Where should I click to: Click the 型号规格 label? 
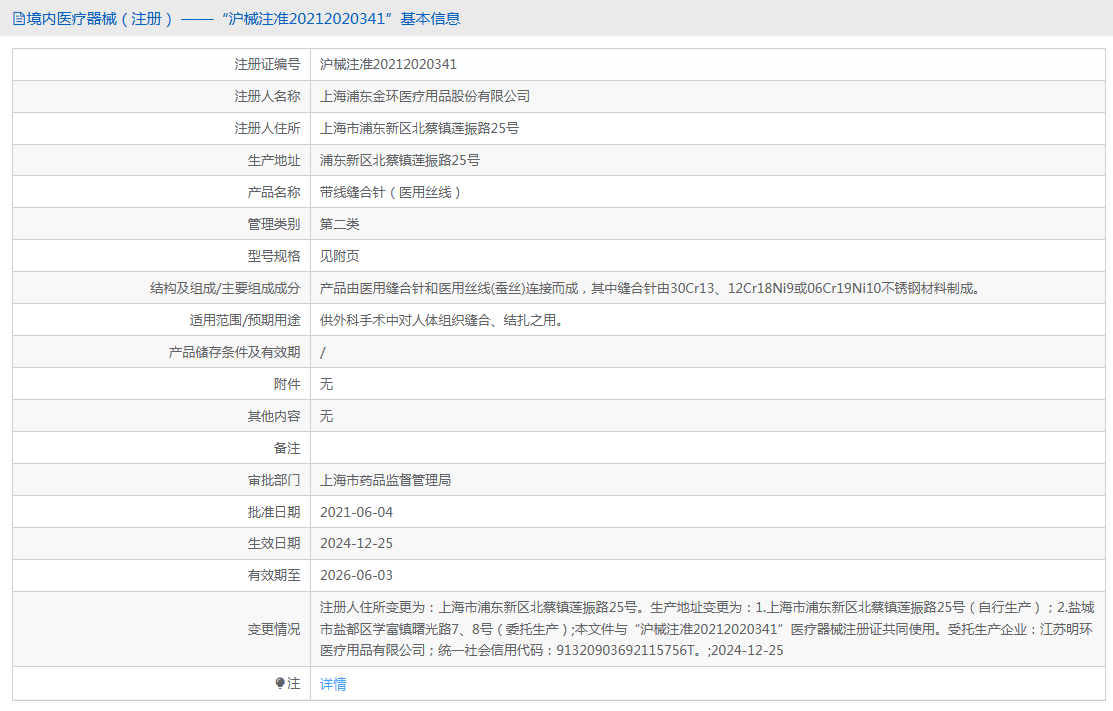[x=274, y=256]
